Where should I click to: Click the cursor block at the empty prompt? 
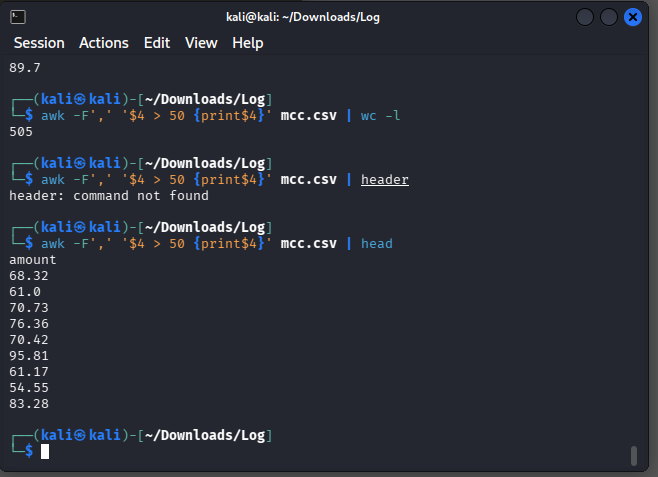tap(45, 451)
